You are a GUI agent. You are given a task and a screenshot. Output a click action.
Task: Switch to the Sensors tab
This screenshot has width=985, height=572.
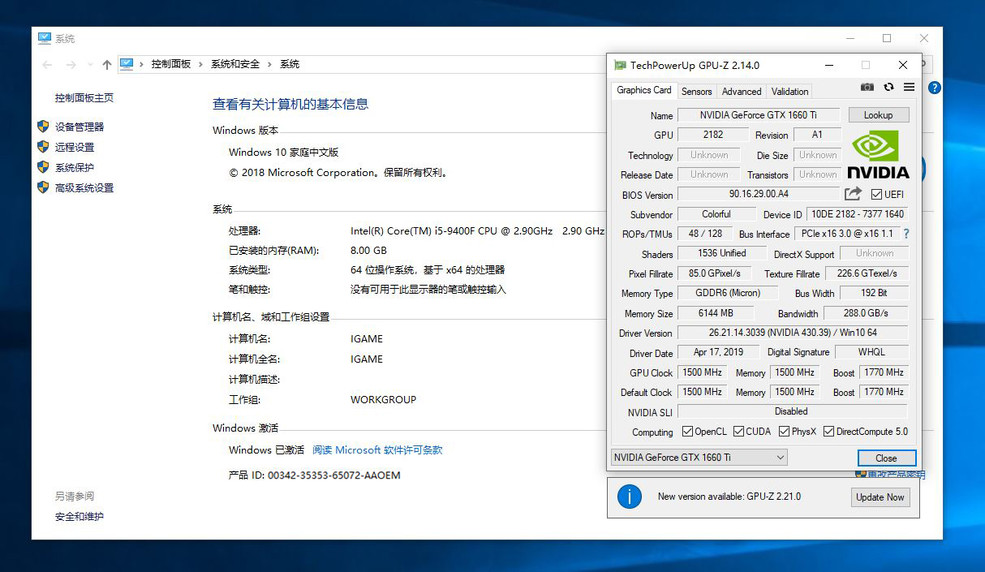pos(697,91)
